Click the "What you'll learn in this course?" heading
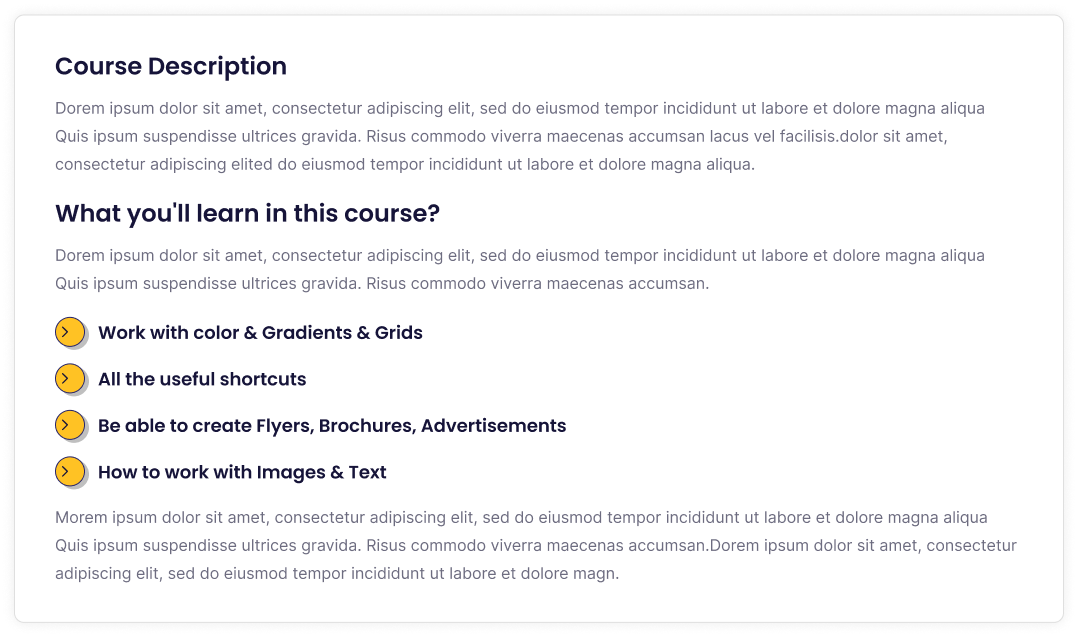The image size is (1078, 637). [x=248, y=214]
